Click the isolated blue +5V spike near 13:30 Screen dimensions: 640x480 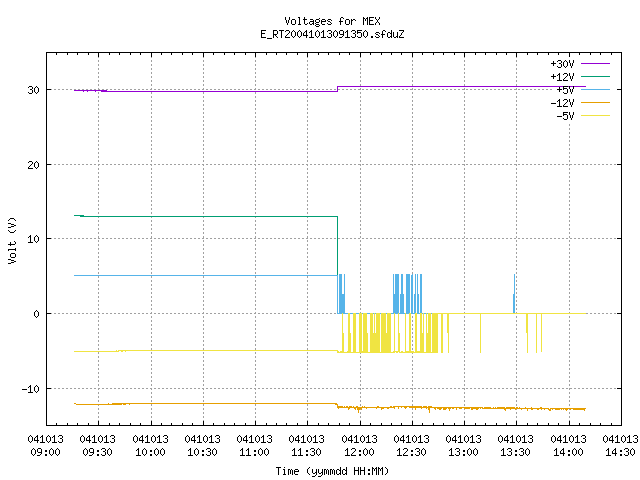(x=514, y=293)
